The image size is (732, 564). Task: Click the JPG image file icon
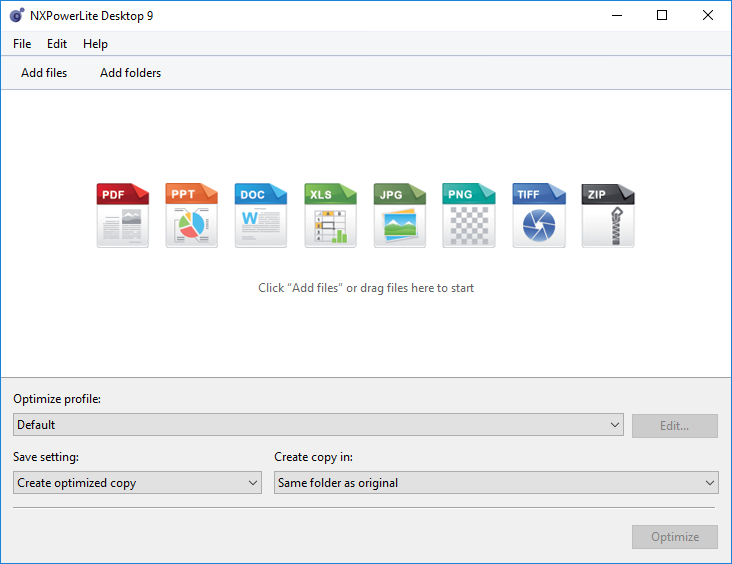pyautogui.click(x=400, y=215)
